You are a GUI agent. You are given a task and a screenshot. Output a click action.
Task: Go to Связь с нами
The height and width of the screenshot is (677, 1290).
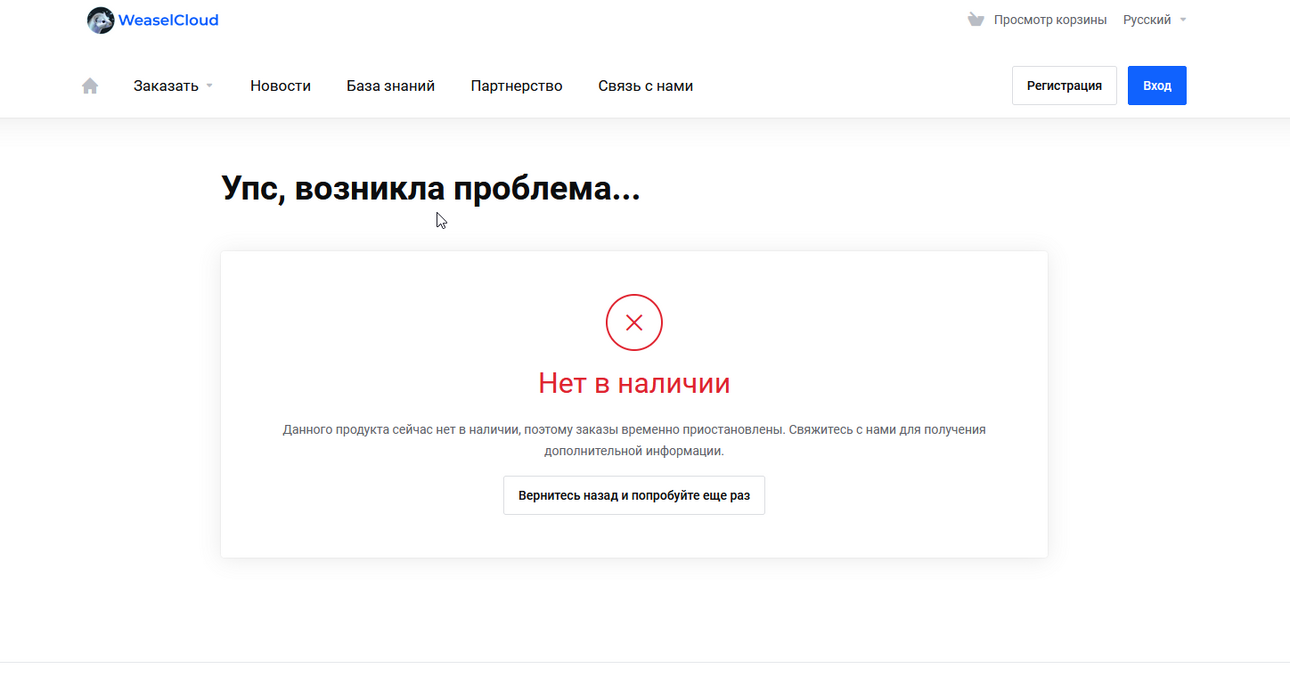[x=646, y=86]
